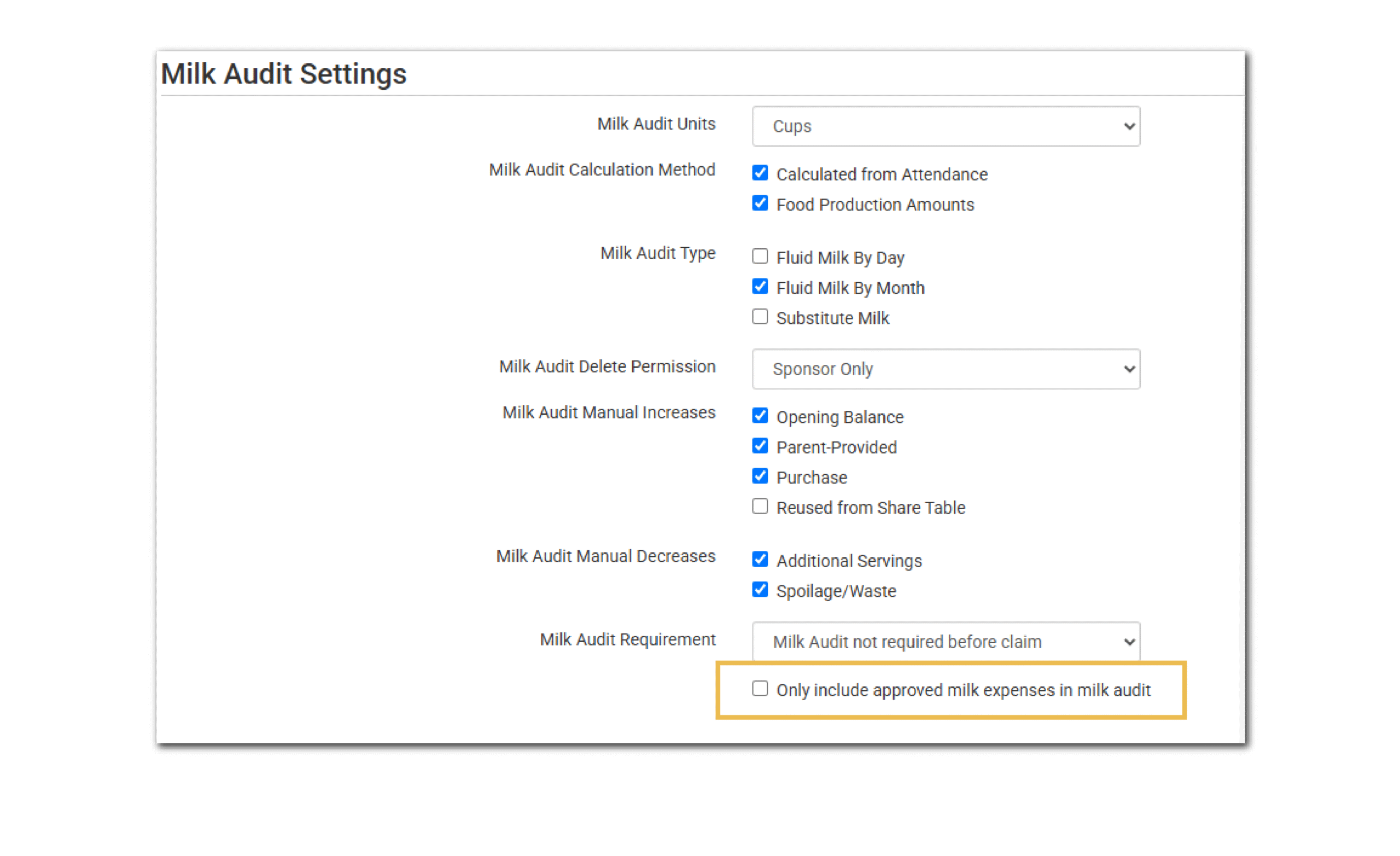Expand the Milk Audit Delete Permission dropdown
The width and height of the screenshot is (1400, 856).
tap(946, 369)
